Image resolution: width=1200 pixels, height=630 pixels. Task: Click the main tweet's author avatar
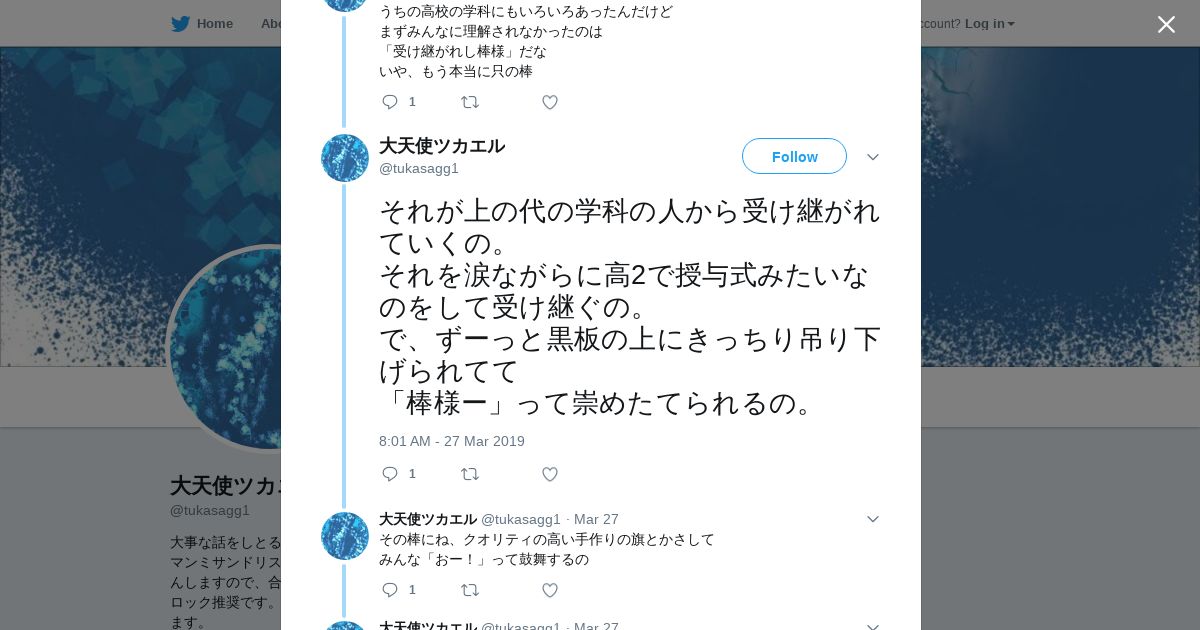point(345,158)
